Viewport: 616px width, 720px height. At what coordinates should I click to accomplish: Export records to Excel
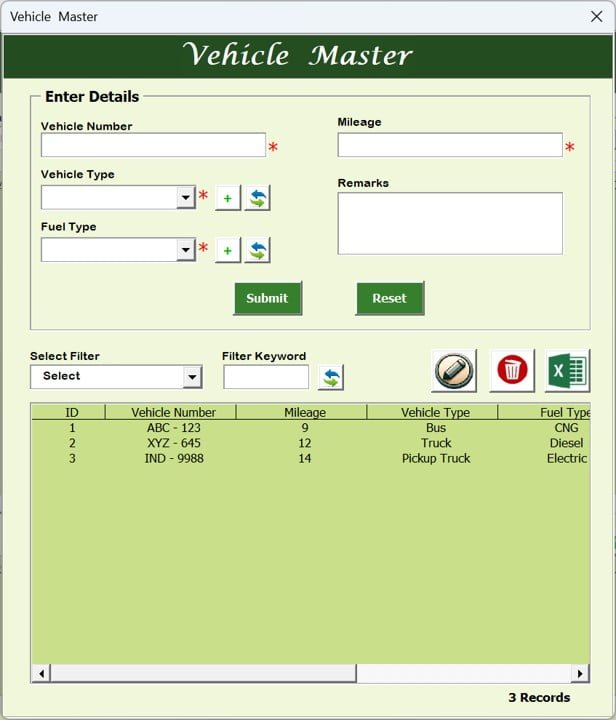(567, 370)
